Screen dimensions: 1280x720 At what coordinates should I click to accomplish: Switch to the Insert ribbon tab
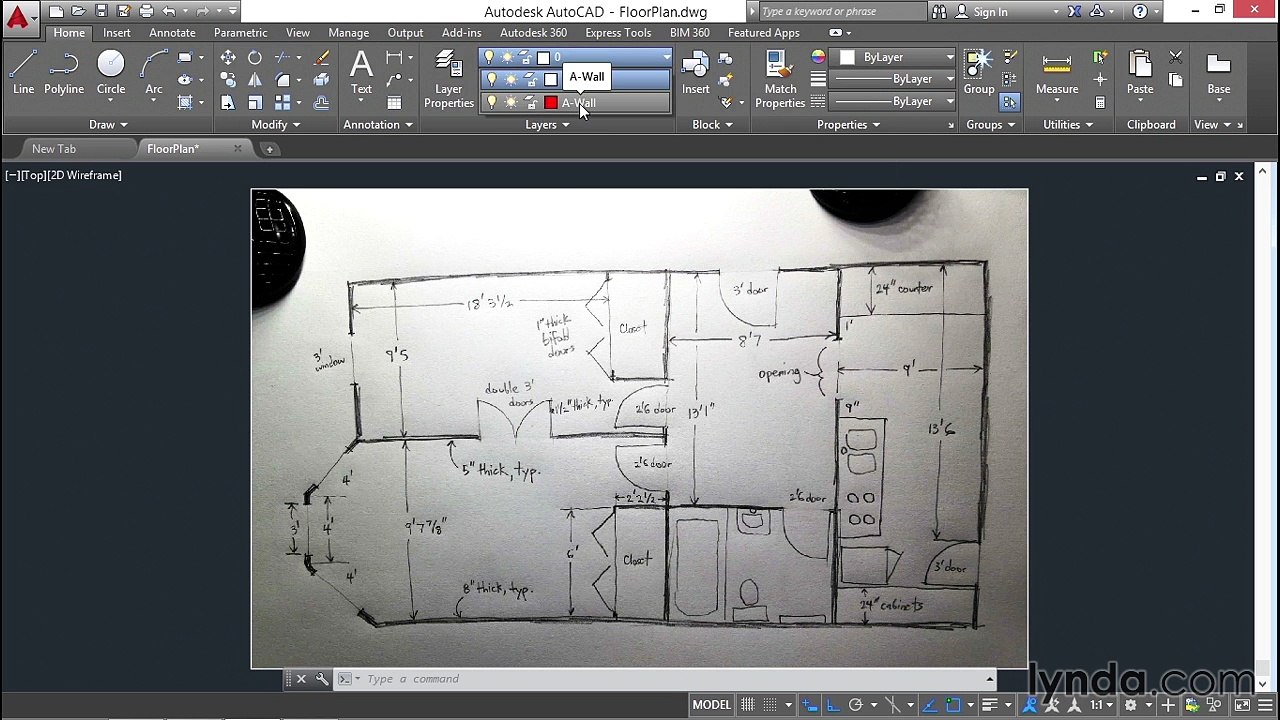tap(117, 33)
